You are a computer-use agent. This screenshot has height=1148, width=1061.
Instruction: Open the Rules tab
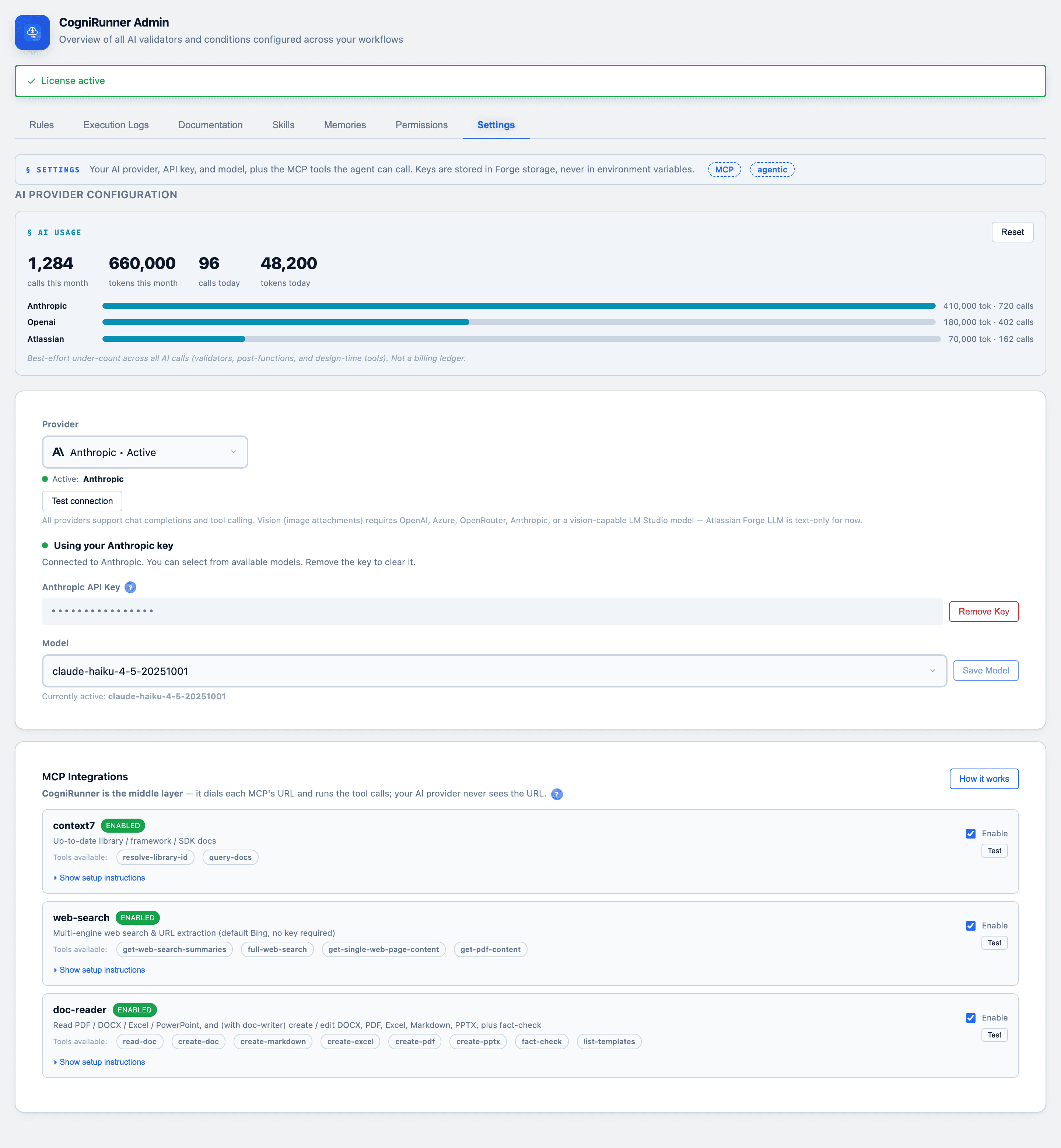point(41,125)
